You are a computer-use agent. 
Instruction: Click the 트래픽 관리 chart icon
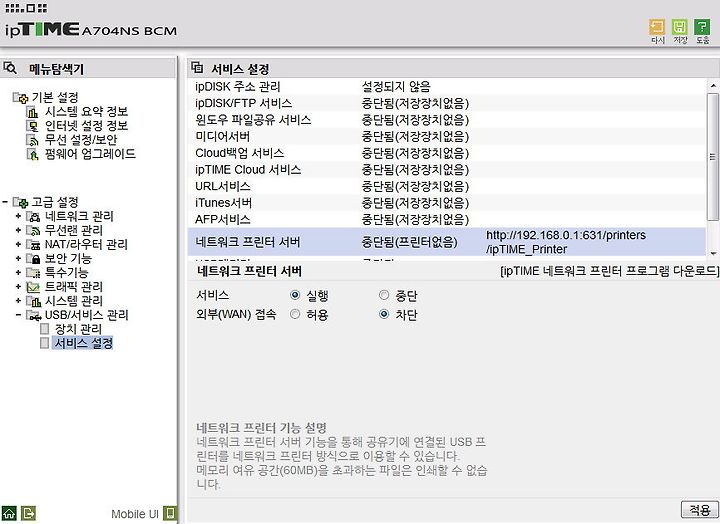point(34,287)
